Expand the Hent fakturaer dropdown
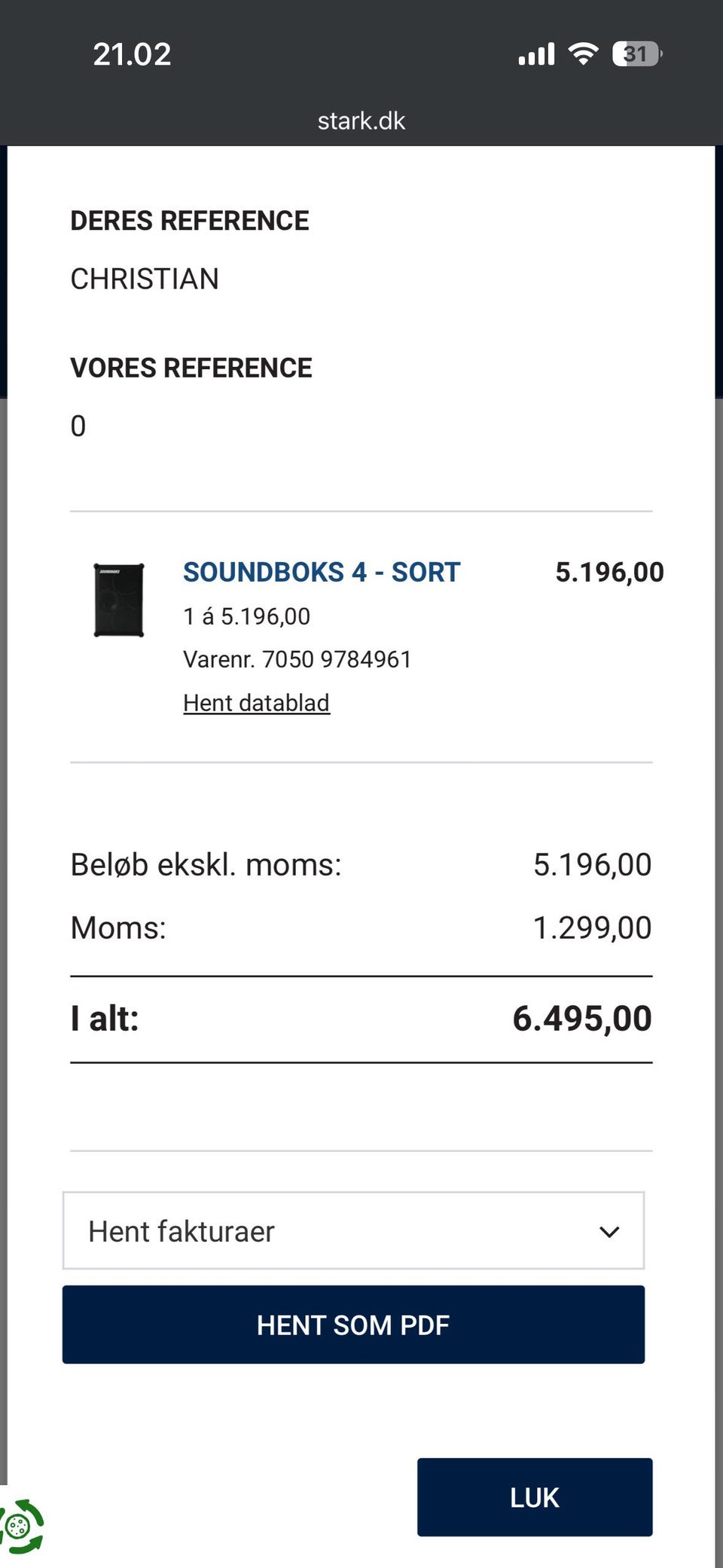 [353, 1230]
